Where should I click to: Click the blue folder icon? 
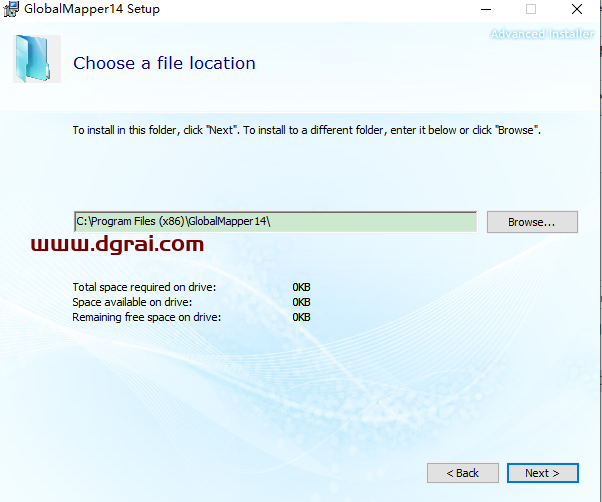pos(36,59)
